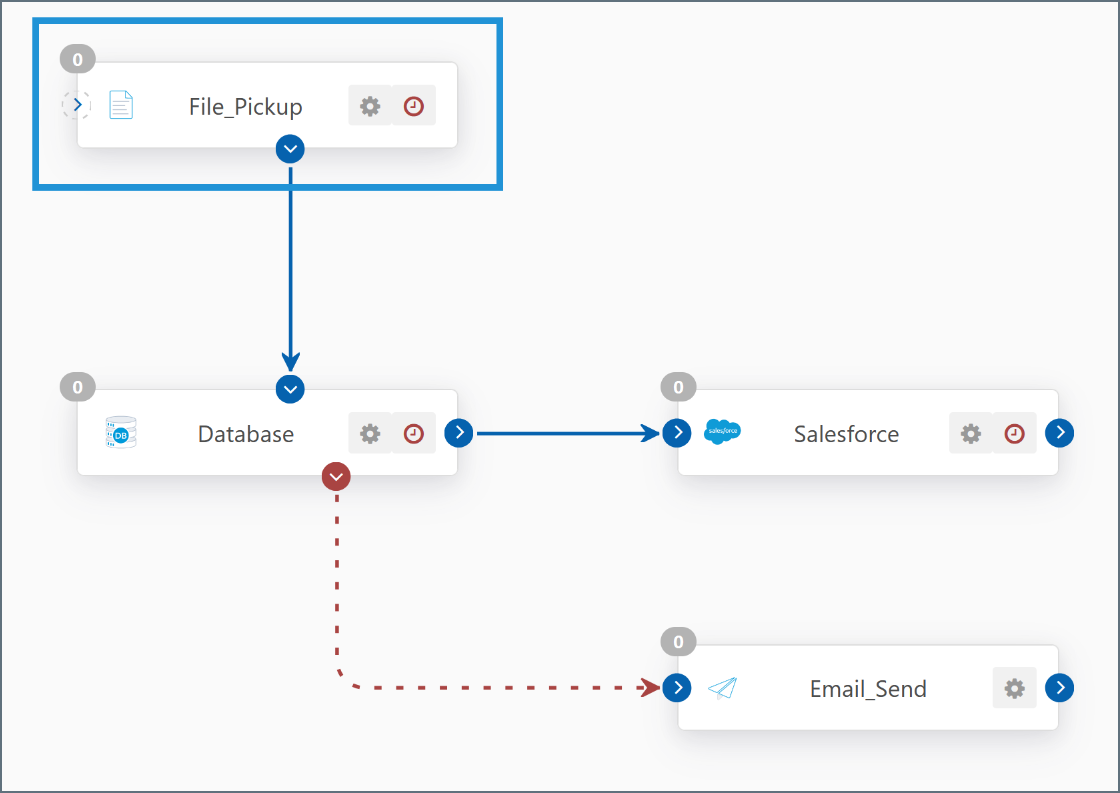Viewport: 1120px width, 793px height.
Task: Click Database clock schedule icon
Action: tap(414, 433)
